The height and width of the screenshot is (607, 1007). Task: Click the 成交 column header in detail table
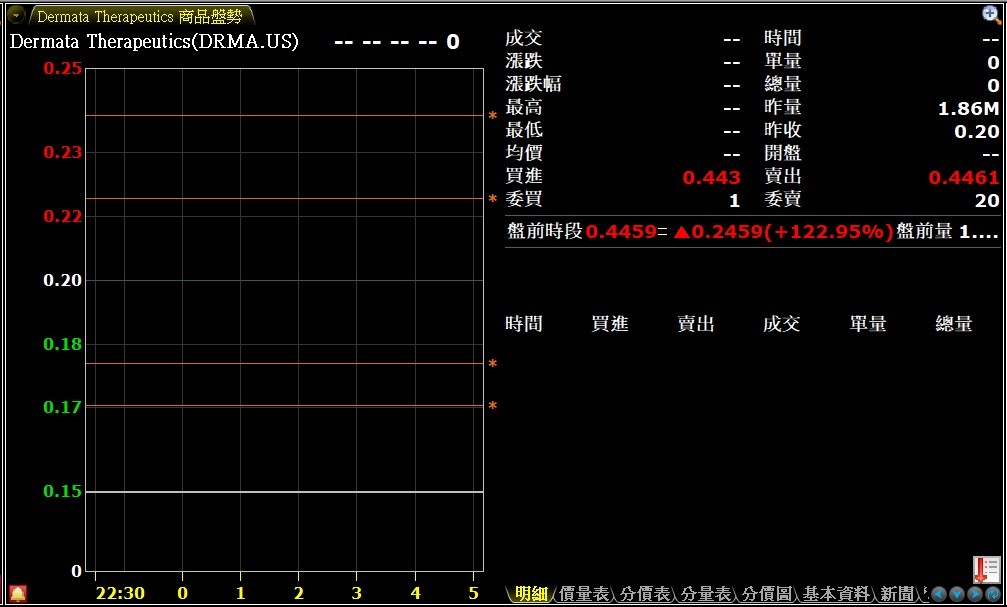click(782, 324)
